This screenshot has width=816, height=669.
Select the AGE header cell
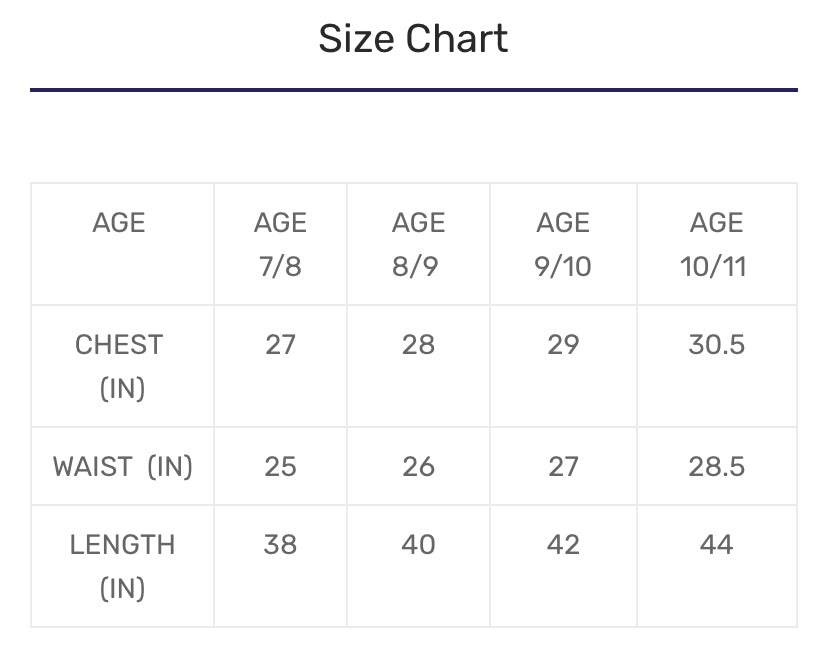click(119, 223)
